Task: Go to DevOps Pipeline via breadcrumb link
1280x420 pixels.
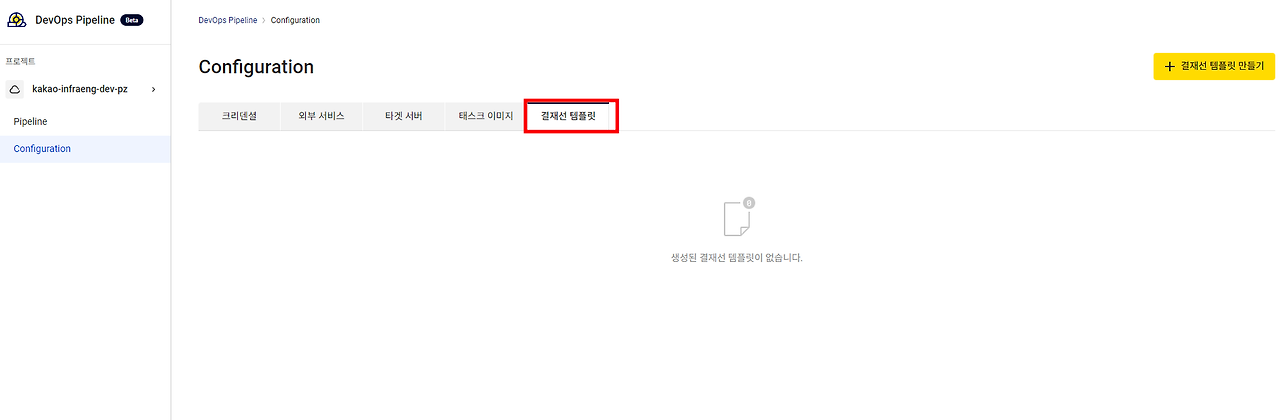Action: (227, 20)
